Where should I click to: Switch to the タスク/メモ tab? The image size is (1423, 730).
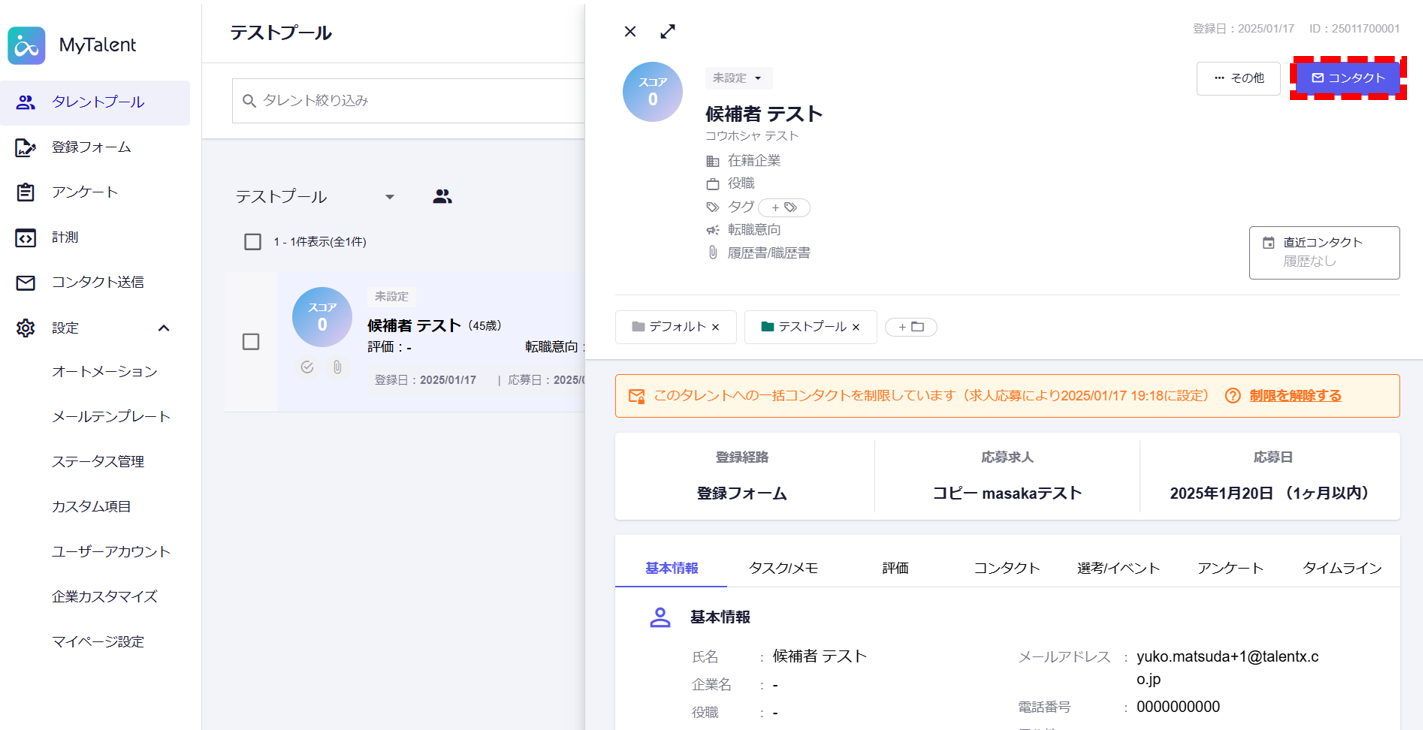783,568
